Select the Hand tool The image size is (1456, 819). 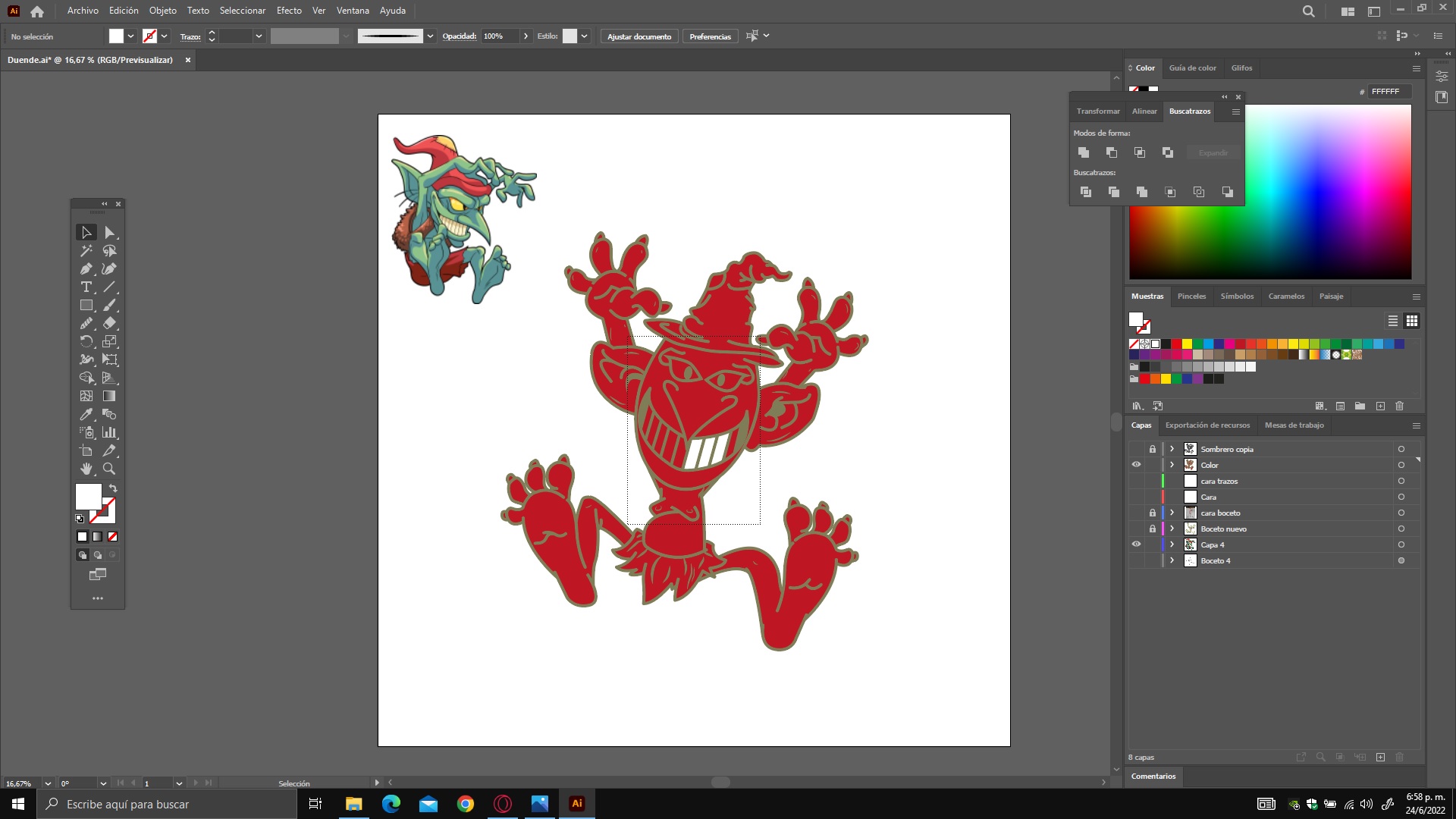point(86,469)
